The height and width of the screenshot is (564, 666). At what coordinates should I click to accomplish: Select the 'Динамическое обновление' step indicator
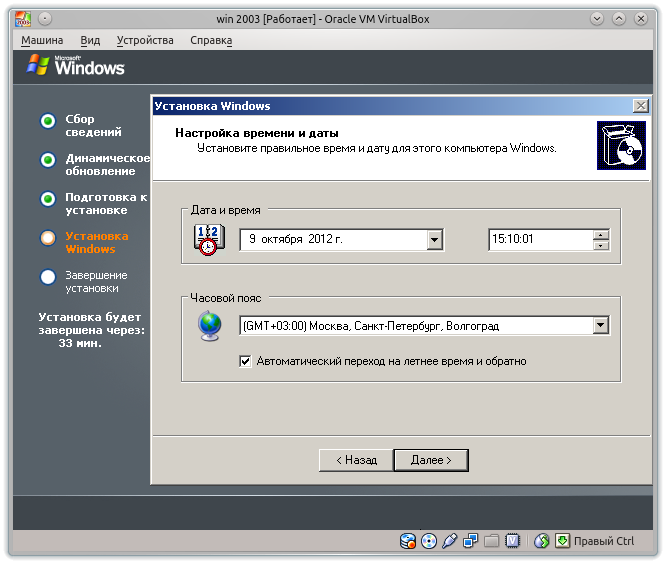[x=48, y=160]
